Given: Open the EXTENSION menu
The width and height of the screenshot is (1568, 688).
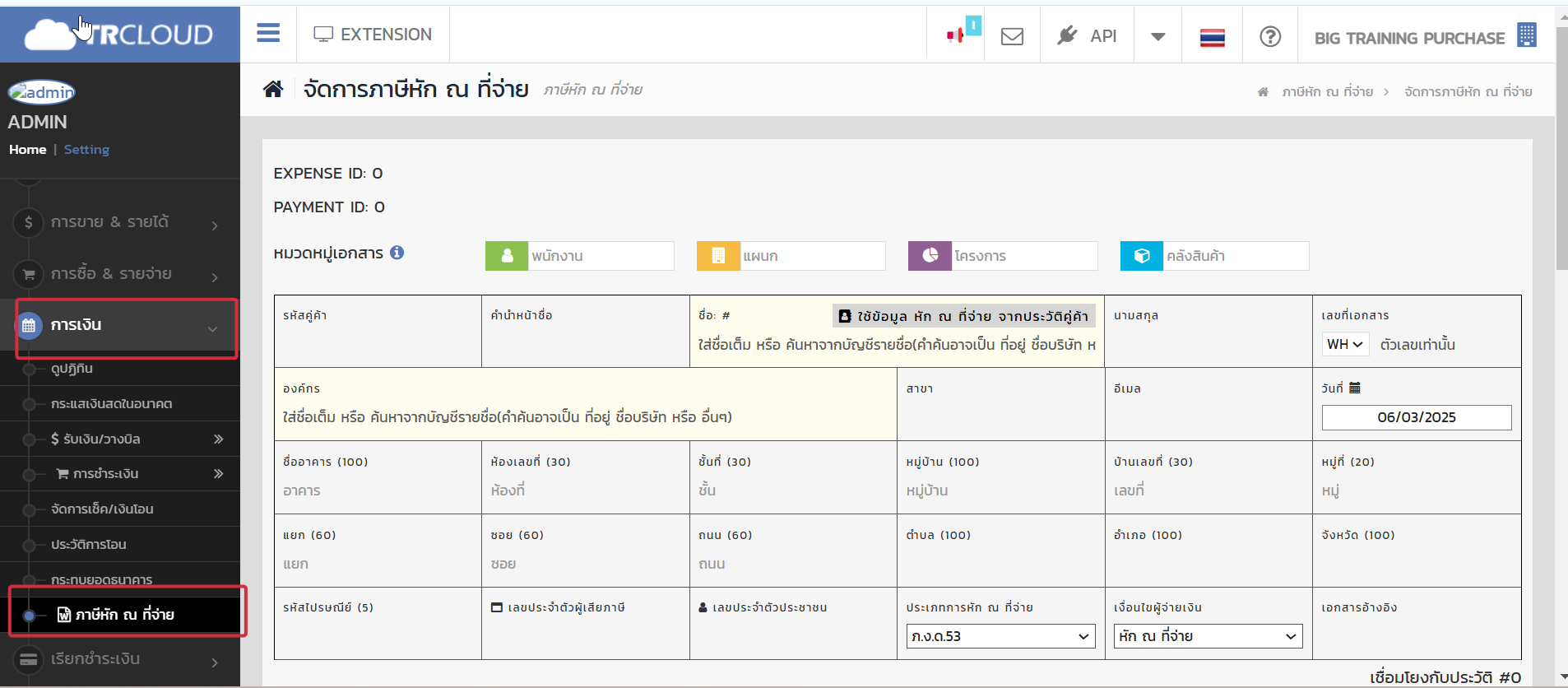Looking at the screenshot, I should click(373, 35).
